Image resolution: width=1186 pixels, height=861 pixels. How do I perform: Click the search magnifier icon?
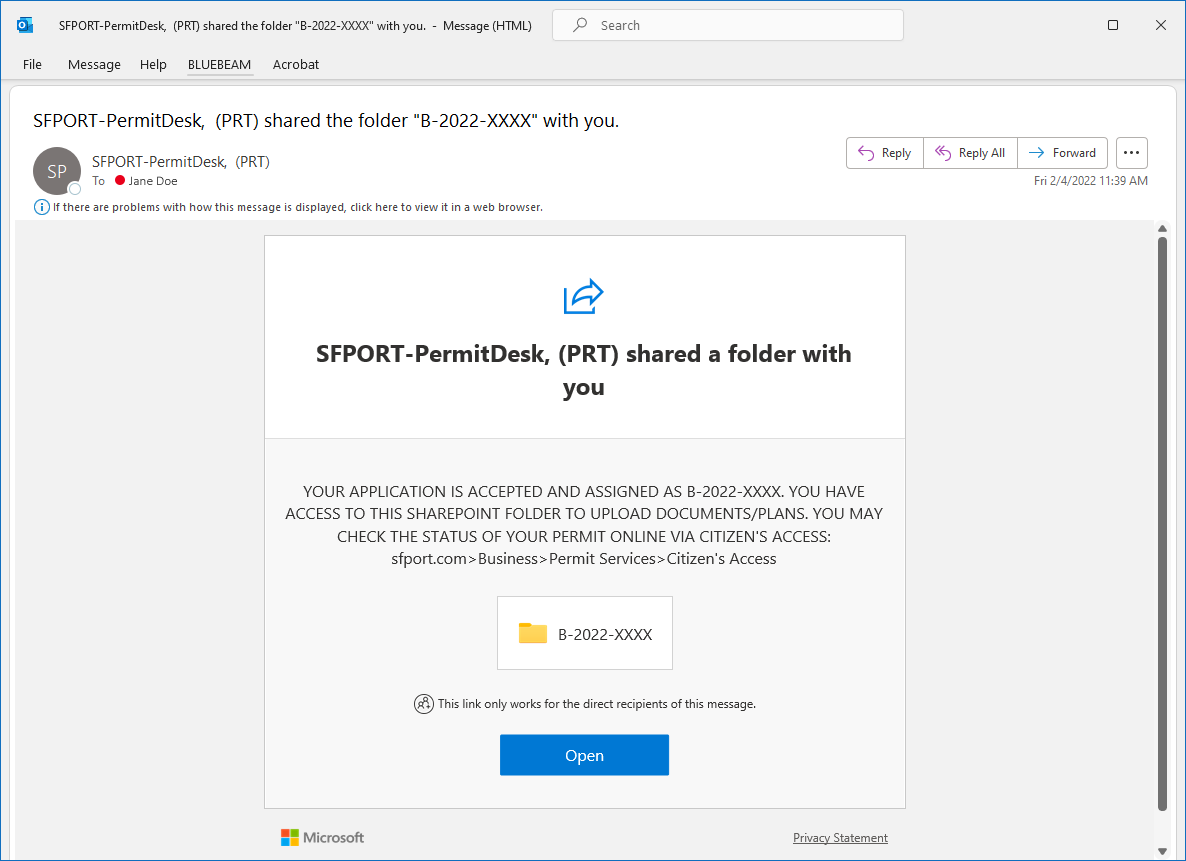(x=580, y=24)
